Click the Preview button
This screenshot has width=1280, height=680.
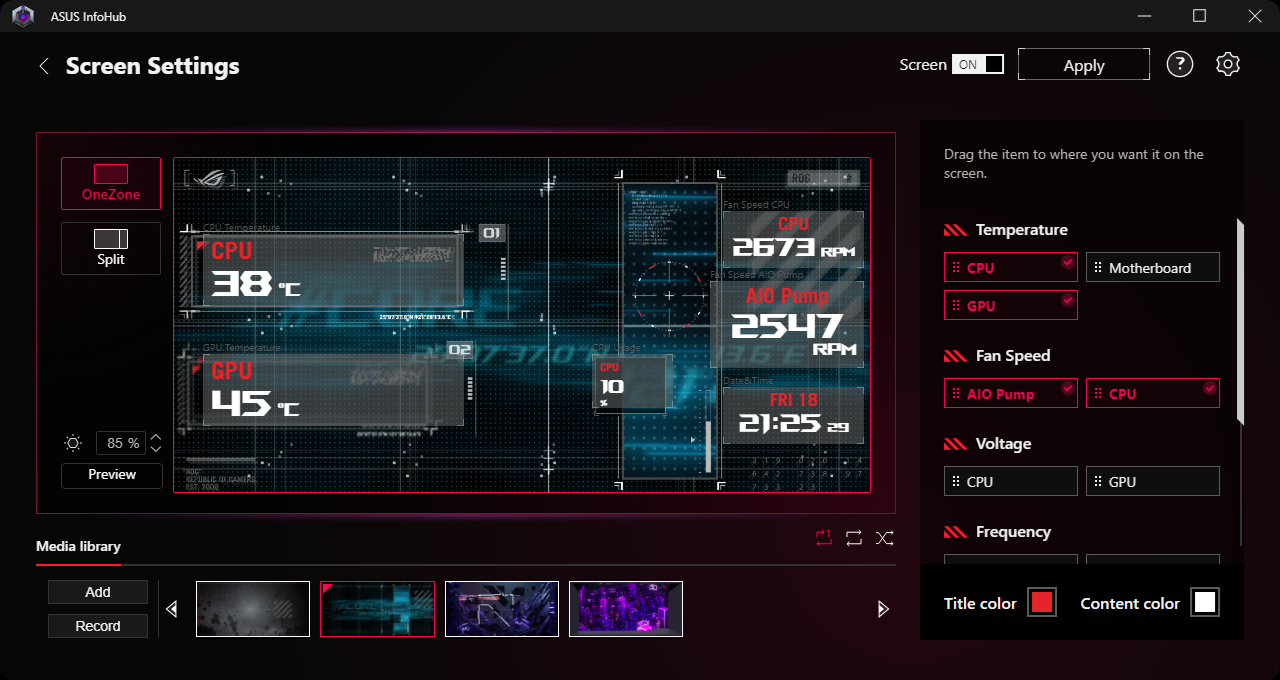[112, 475]
